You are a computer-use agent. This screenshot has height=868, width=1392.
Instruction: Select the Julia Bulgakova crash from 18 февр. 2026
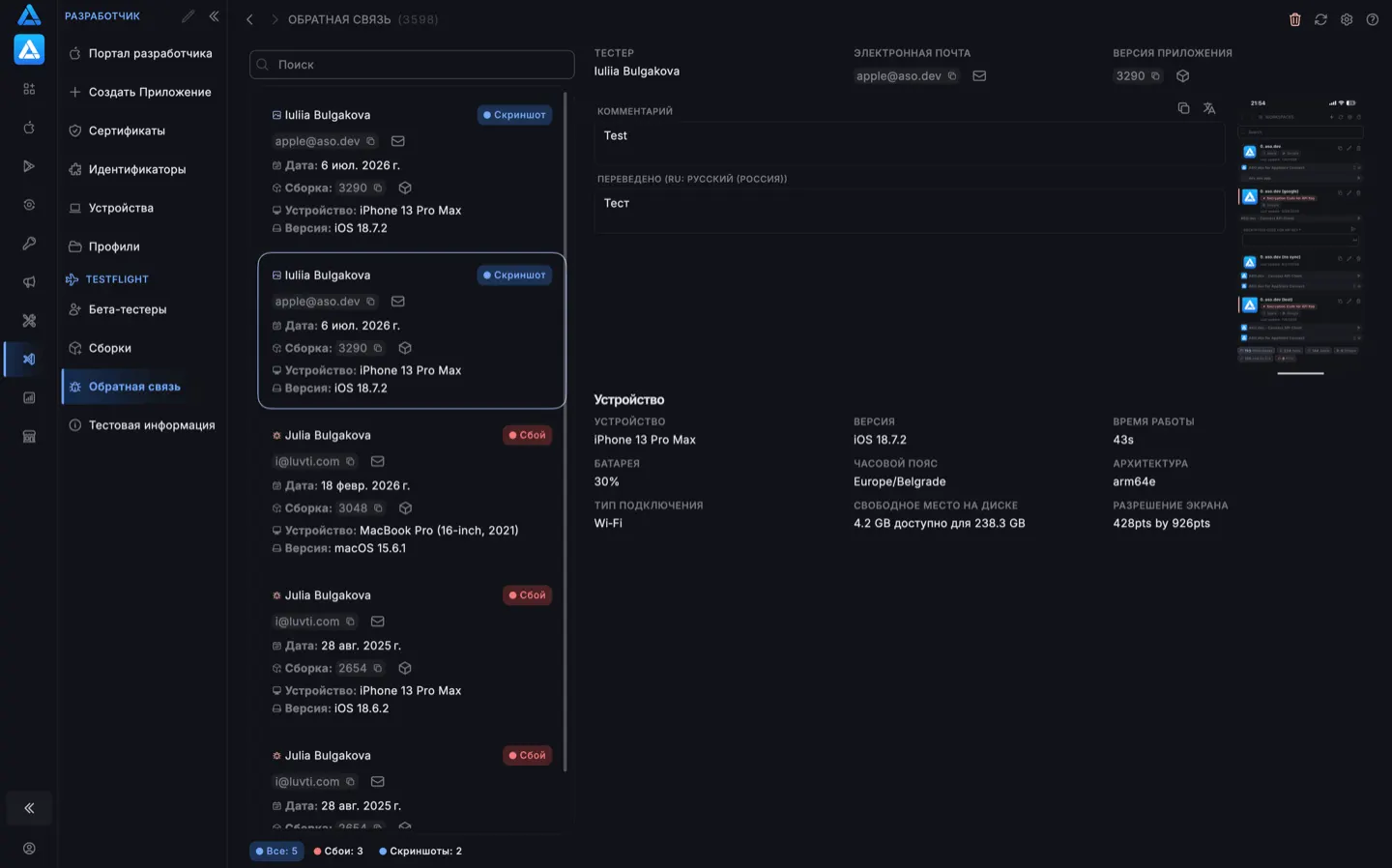412,491
